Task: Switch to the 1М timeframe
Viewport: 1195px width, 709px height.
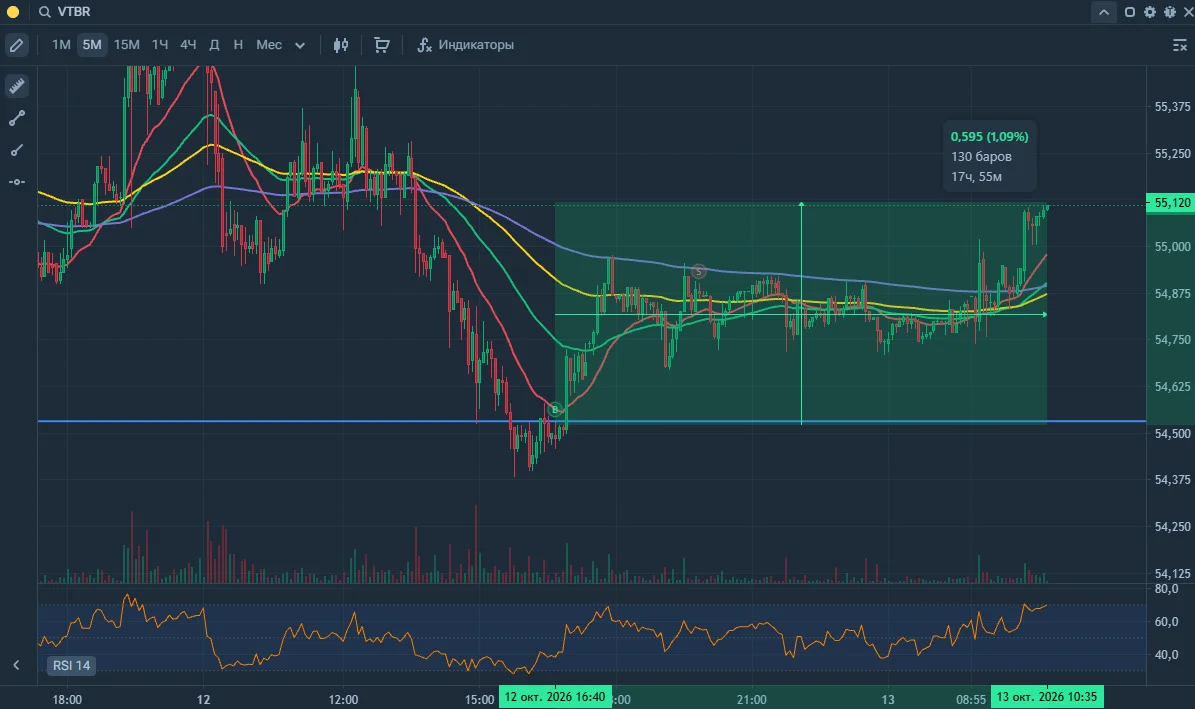Action: click(x=61, y=45)
